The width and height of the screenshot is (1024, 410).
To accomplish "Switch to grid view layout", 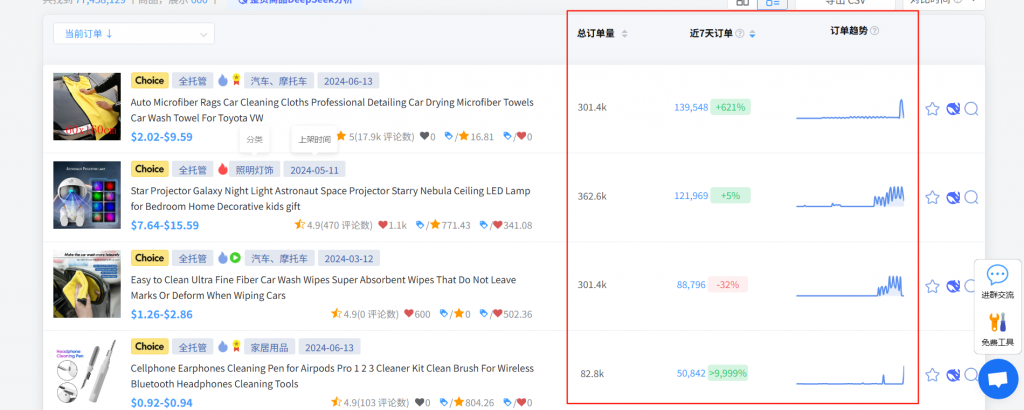I will (x=743, y=4).
